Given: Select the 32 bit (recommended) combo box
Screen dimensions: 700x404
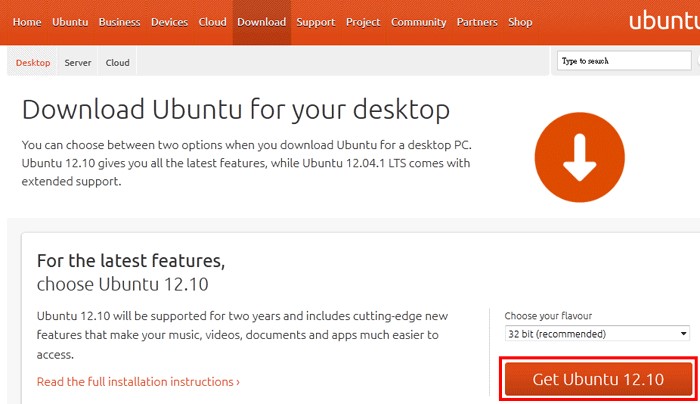Looking at the screenshot, I should pyautogui.click(x=597, y=333).
